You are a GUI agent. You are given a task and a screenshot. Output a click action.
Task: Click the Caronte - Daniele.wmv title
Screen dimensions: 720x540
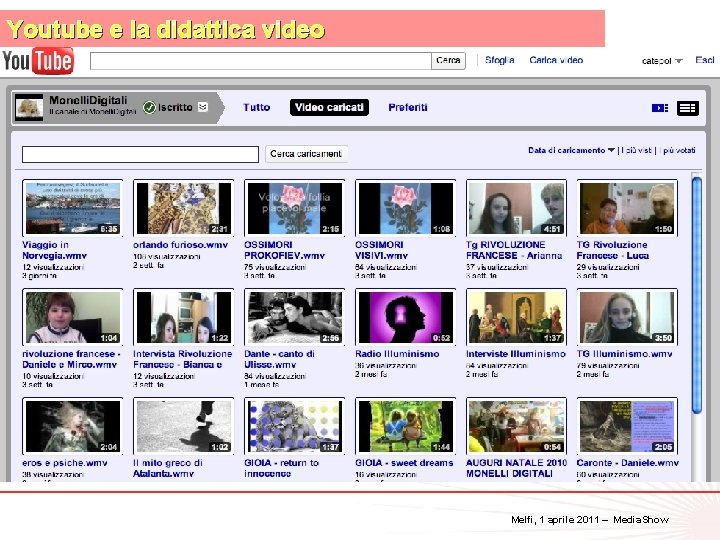click(628, 463)
